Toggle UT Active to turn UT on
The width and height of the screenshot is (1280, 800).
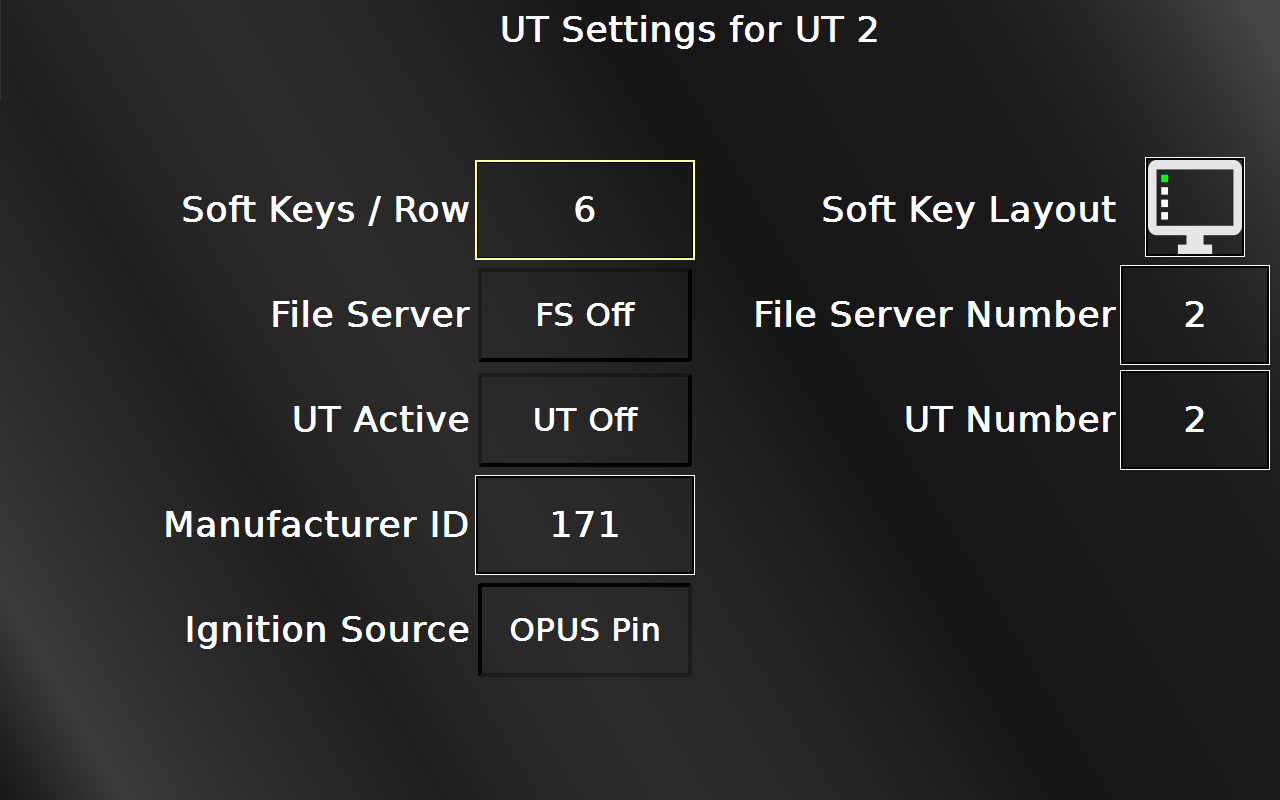point(584,419)
